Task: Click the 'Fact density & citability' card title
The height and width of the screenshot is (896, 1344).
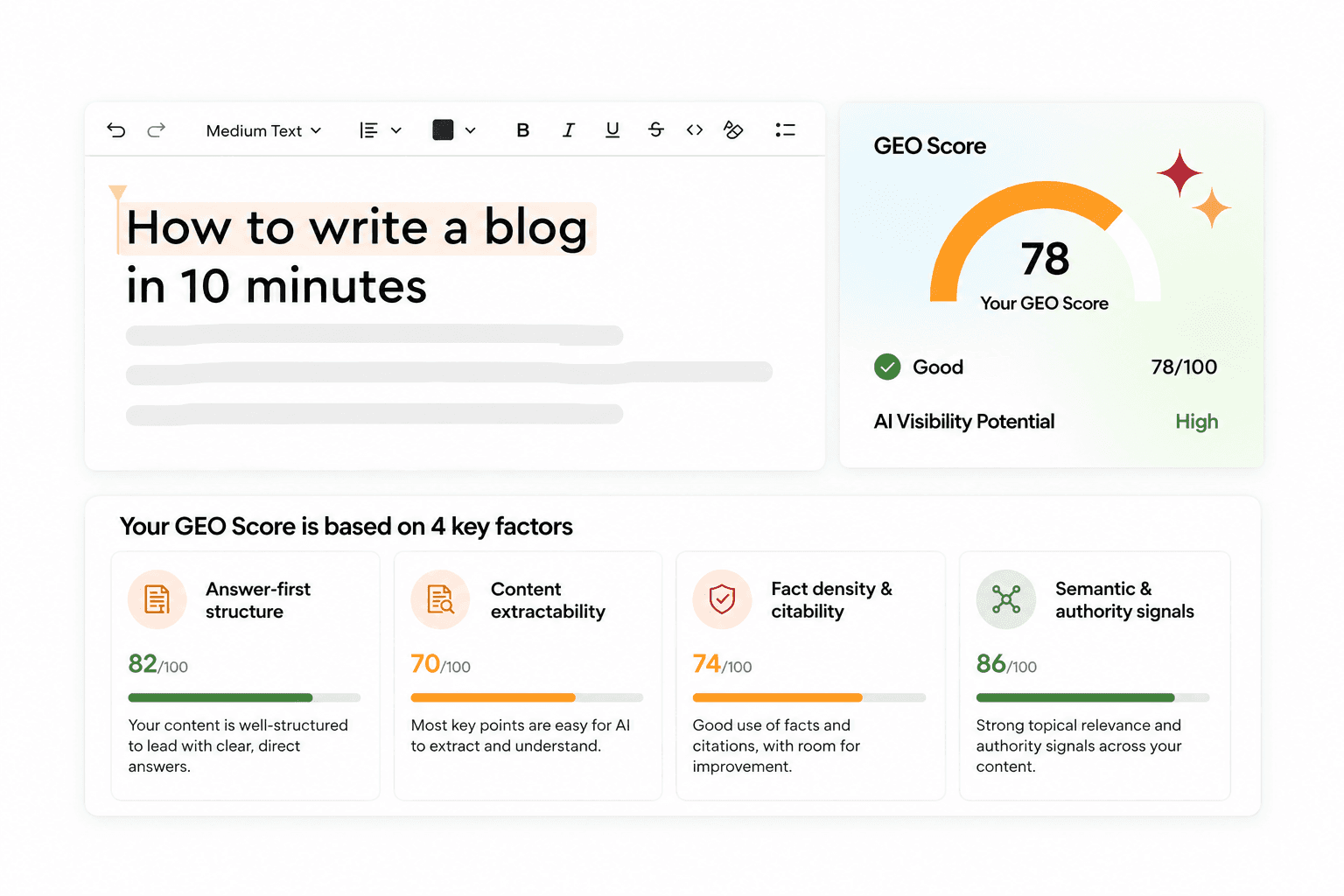Action: [x=831, y=600]
